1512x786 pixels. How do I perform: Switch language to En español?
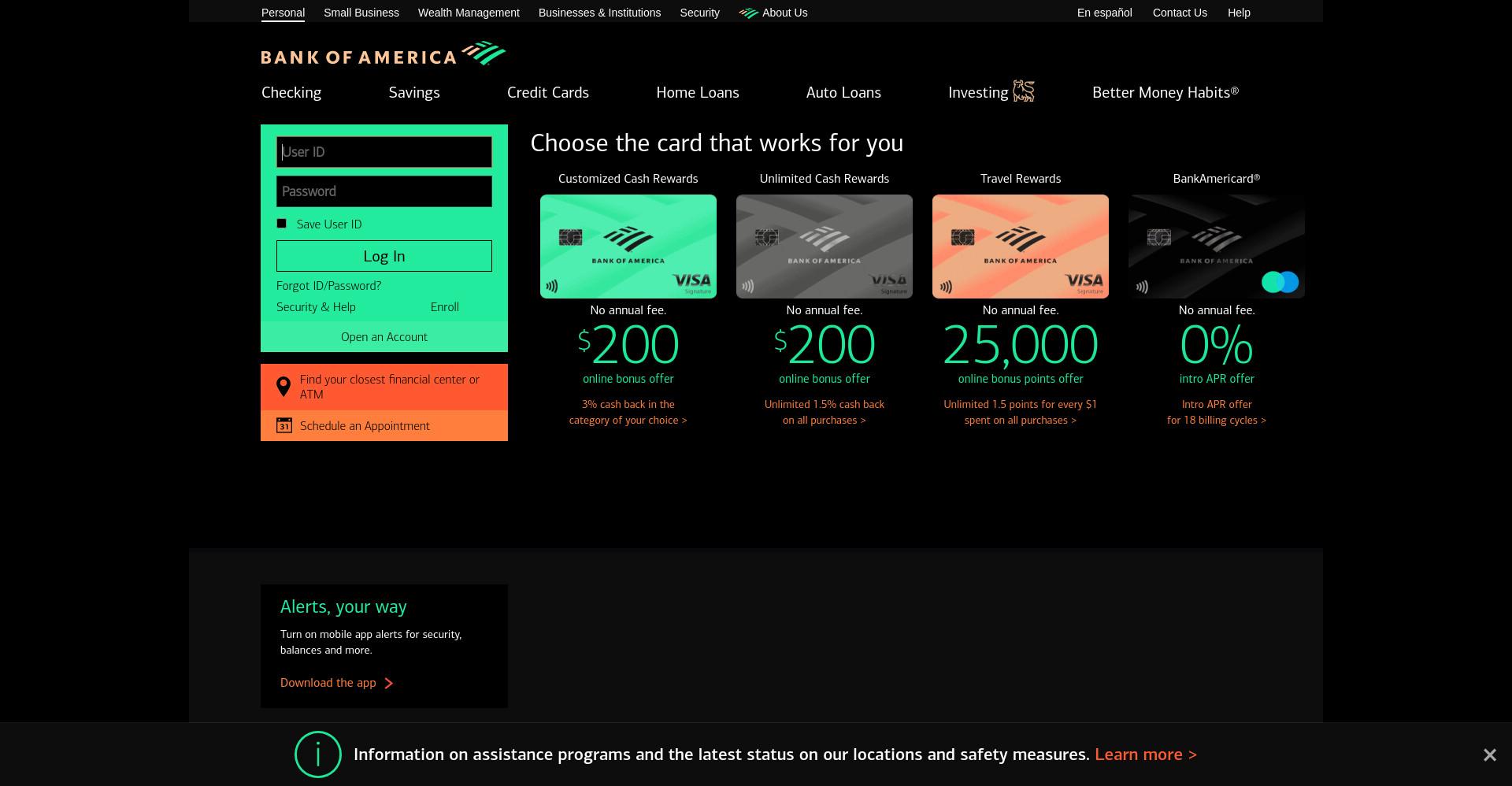(x=1104, y=13)
